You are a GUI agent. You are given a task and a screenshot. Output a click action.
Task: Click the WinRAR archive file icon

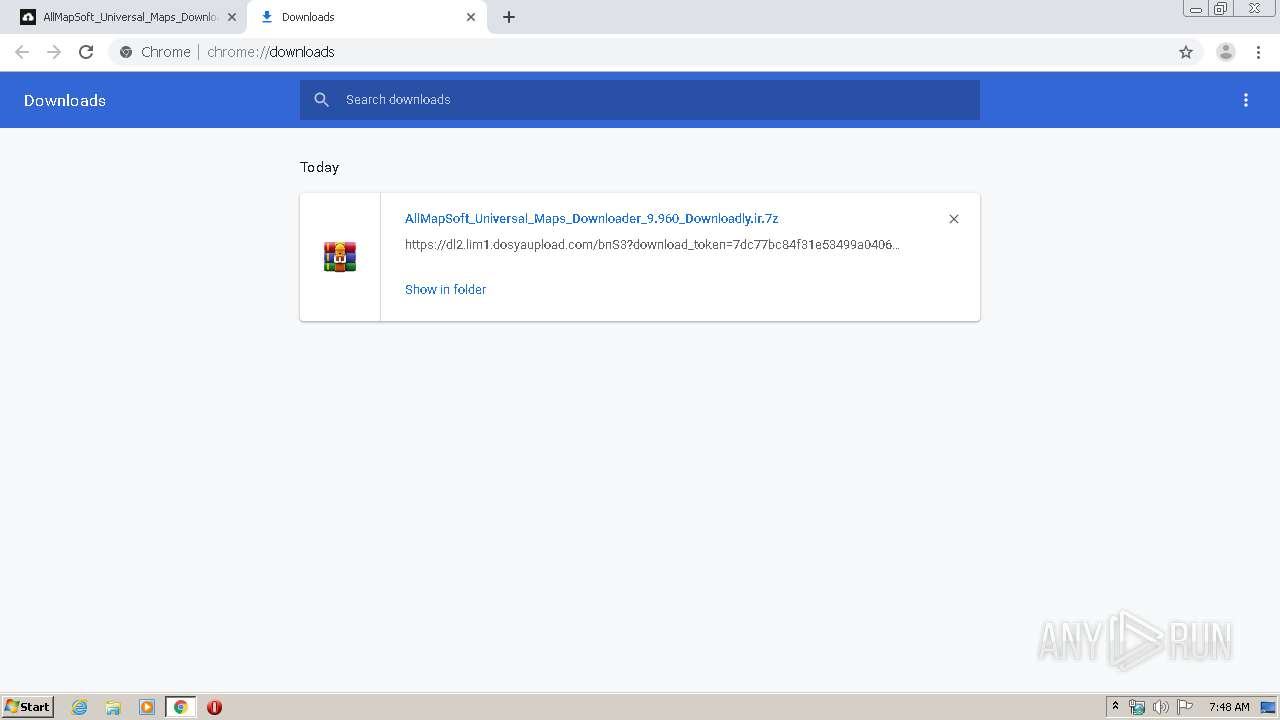click(340, 257)
